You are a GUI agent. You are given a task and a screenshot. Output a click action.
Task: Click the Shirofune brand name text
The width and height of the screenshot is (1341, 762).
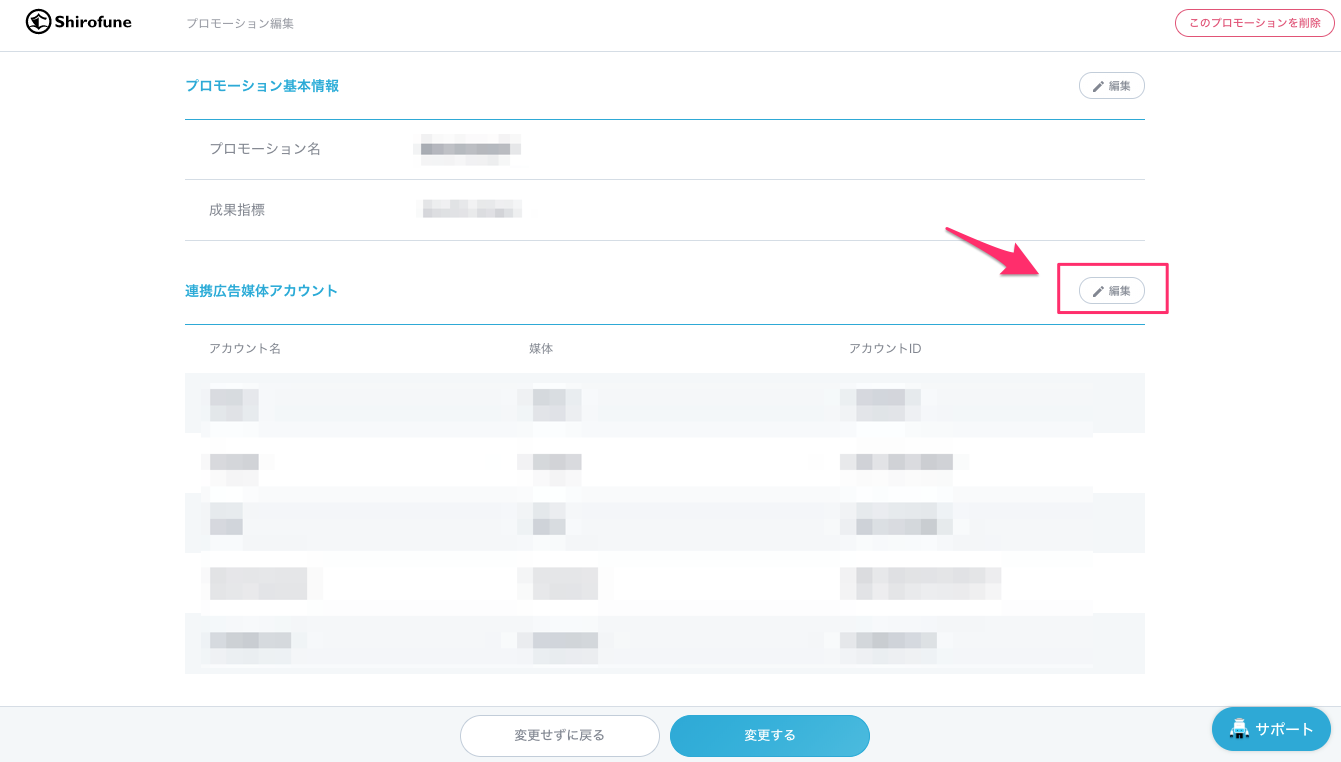point(93,22)
